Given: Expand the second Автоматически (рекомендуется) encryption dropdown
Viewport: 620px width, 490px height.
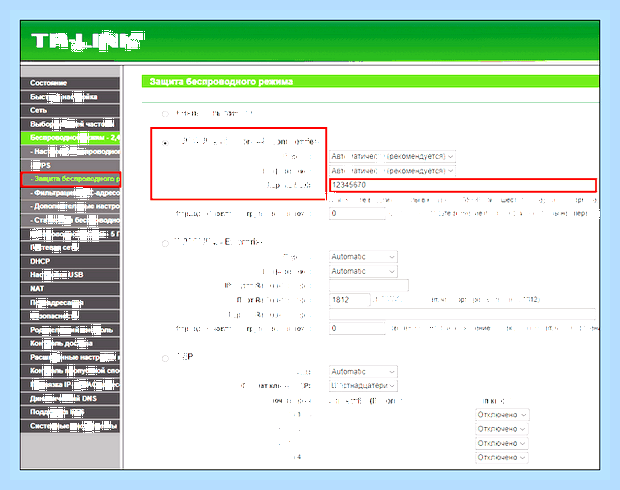Looking at the screenshot, I should pos(392,171).
